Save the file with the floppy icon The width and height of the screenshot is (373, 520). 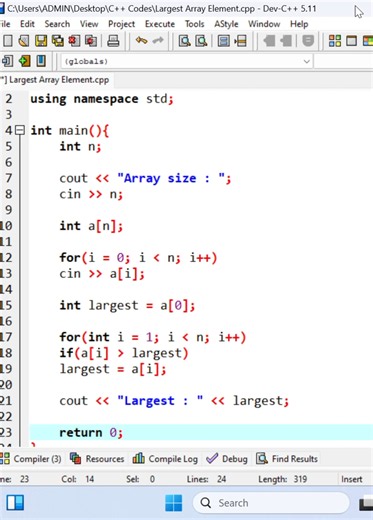[41, 41]
